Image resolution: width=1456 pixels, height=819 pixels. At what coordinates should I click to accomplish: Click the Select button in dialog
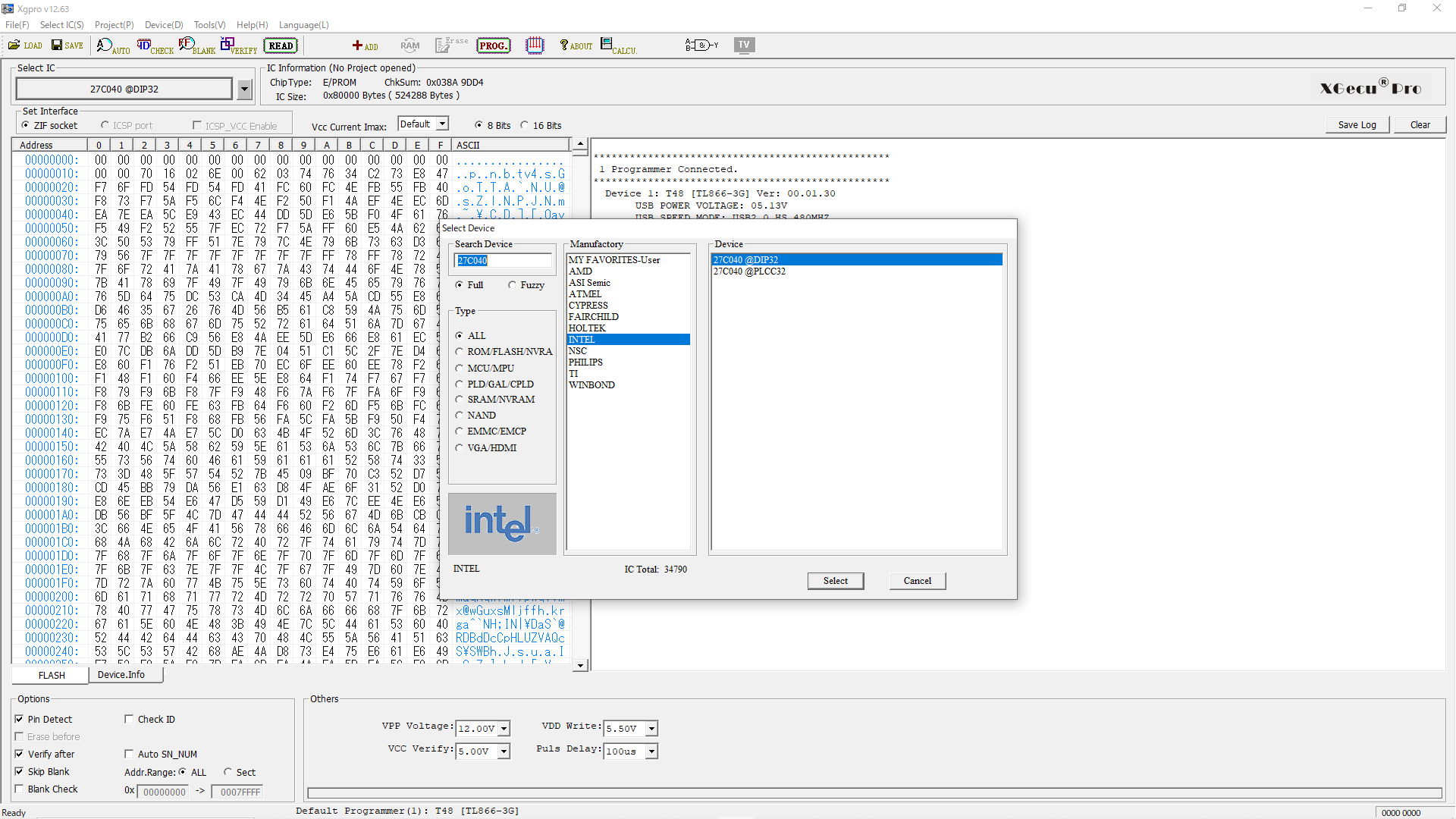[836, 581]
